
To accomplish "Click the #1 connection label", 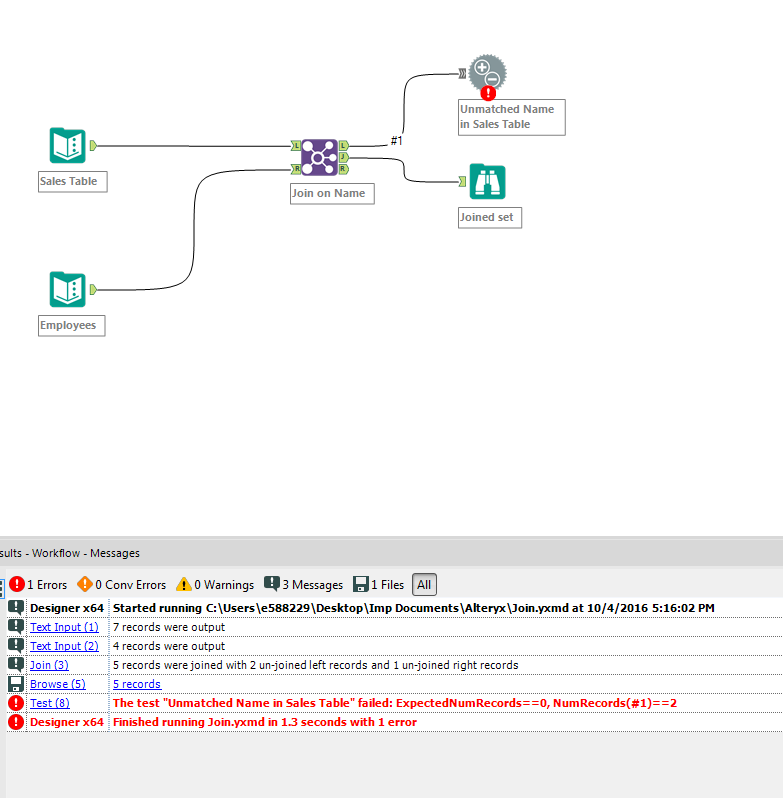I will (397, 140).
